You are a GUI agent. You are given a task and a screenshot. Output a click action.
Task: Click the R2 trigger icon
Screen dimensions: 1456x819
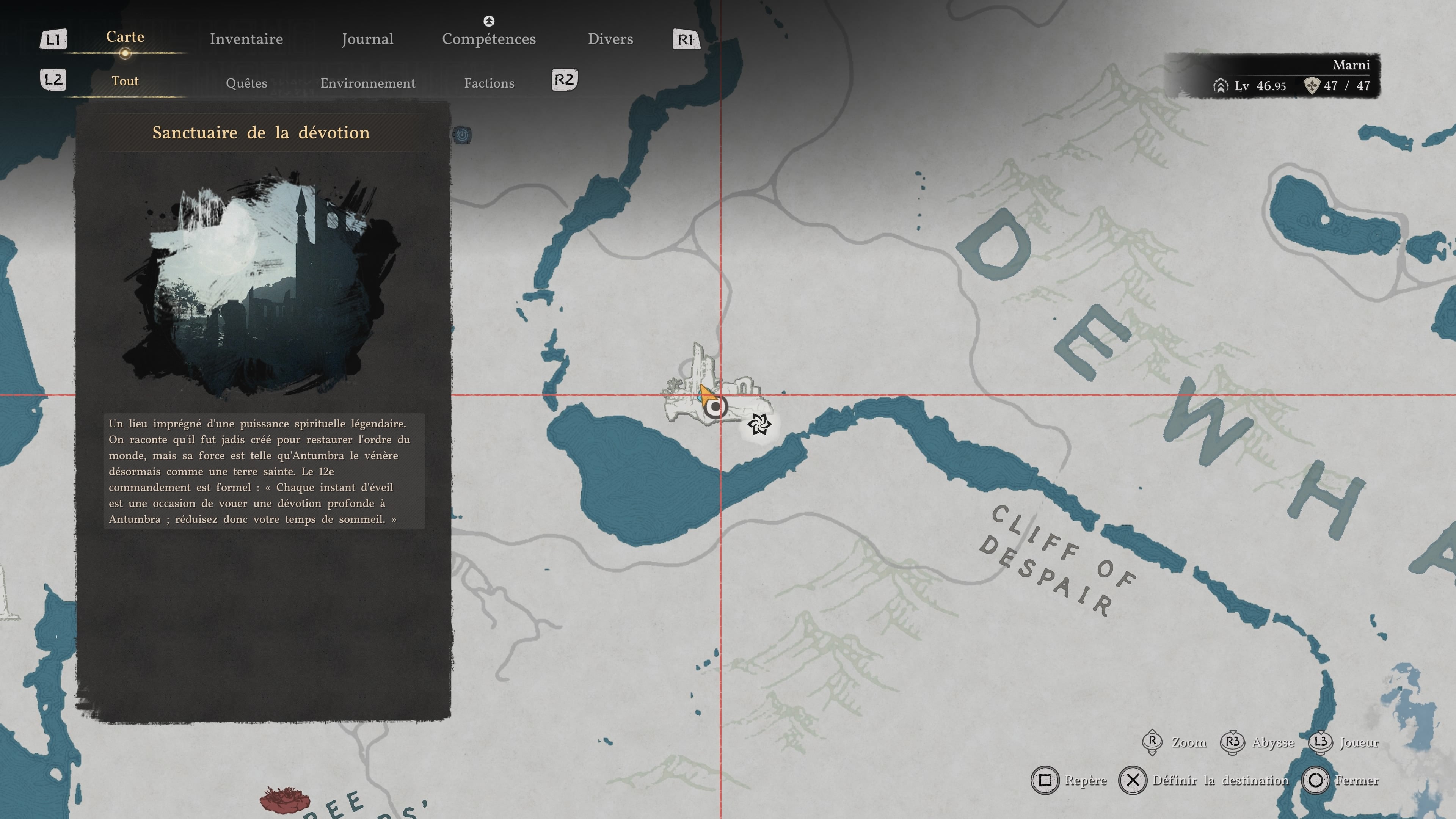click(564, 80)
